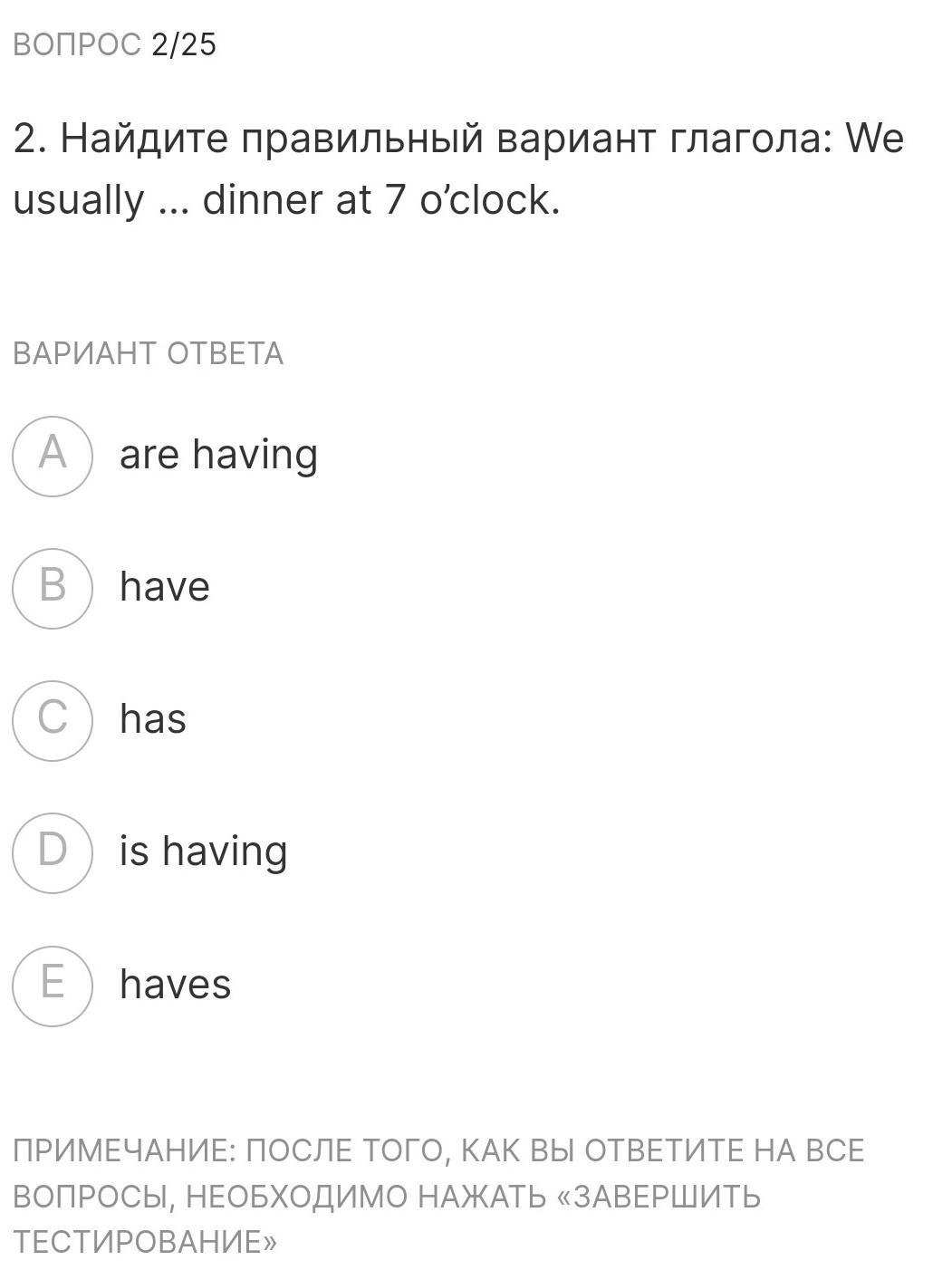Click '«ЗАВЕРШИТЬ' in the bottom note
The width and height of the screenshot is (952, 1270).
point(658,1197)
